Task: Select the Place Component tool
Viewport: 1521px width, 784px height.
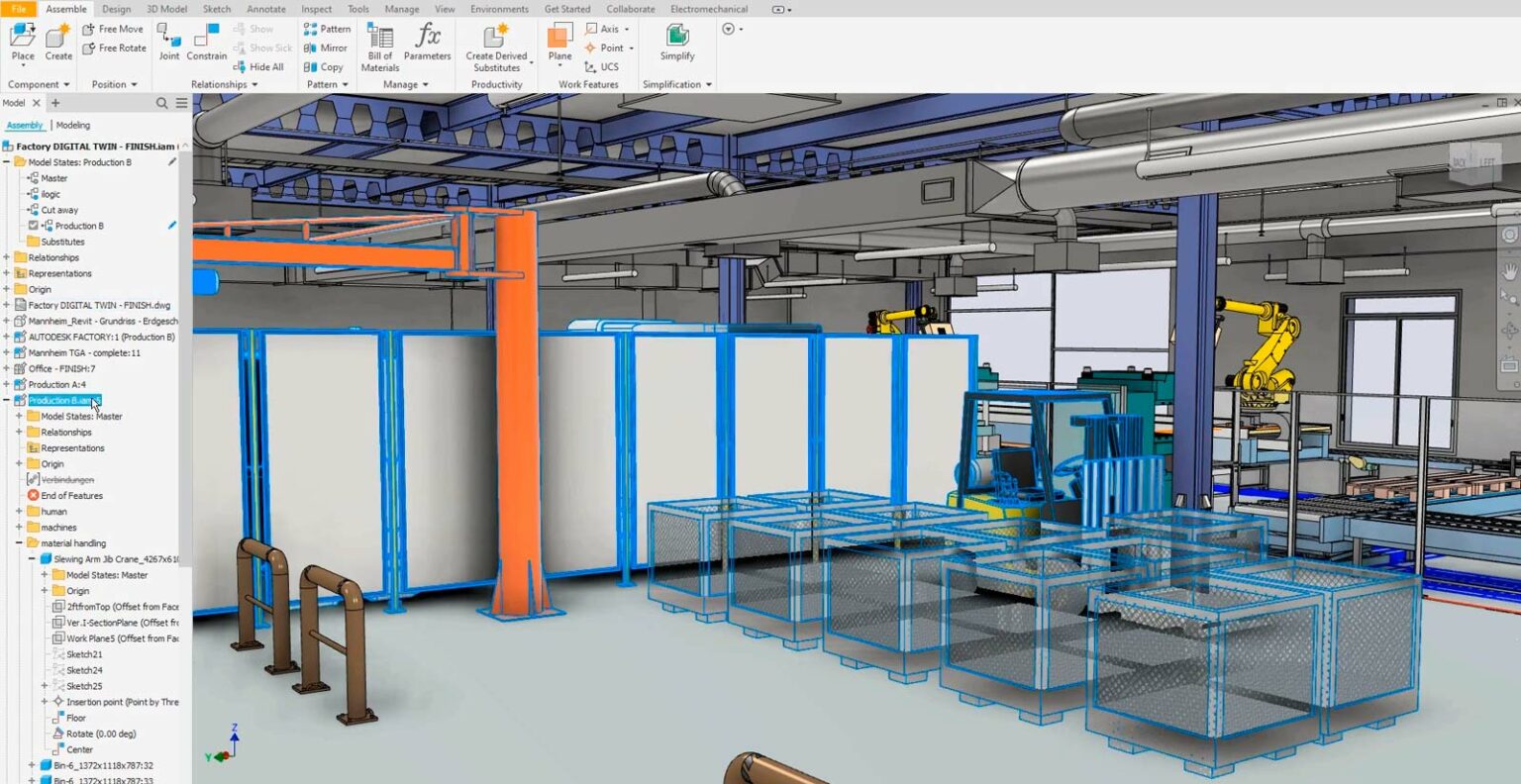Action: [21, 40]
